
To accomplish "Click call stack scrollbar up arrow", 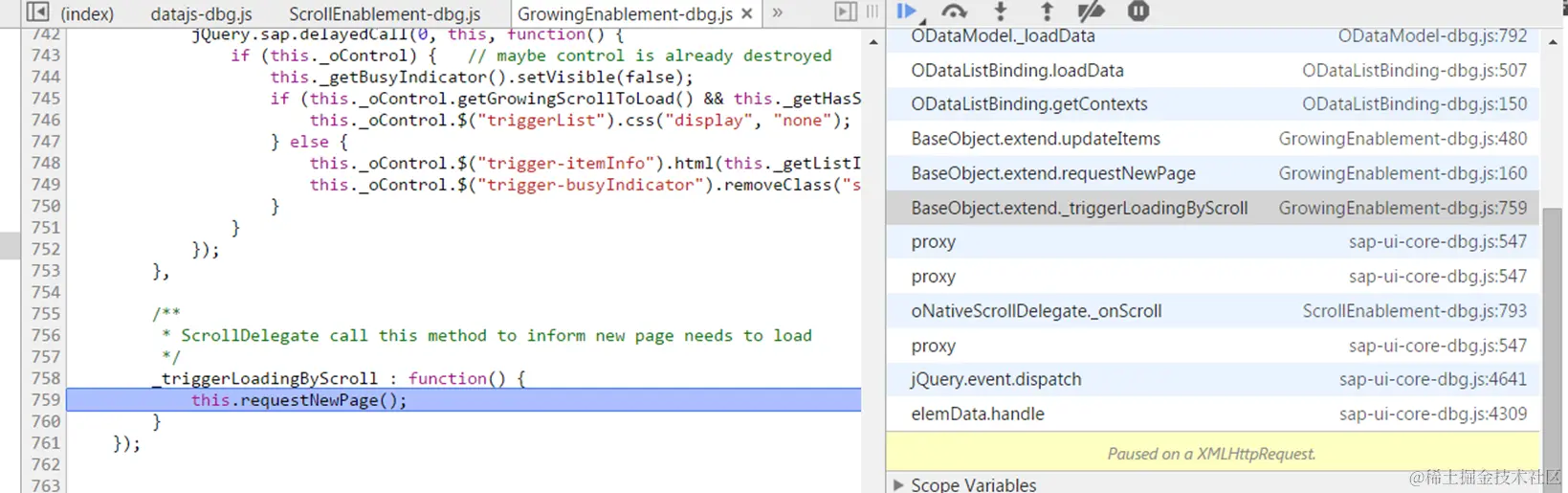I will (x=1553, y=42).
